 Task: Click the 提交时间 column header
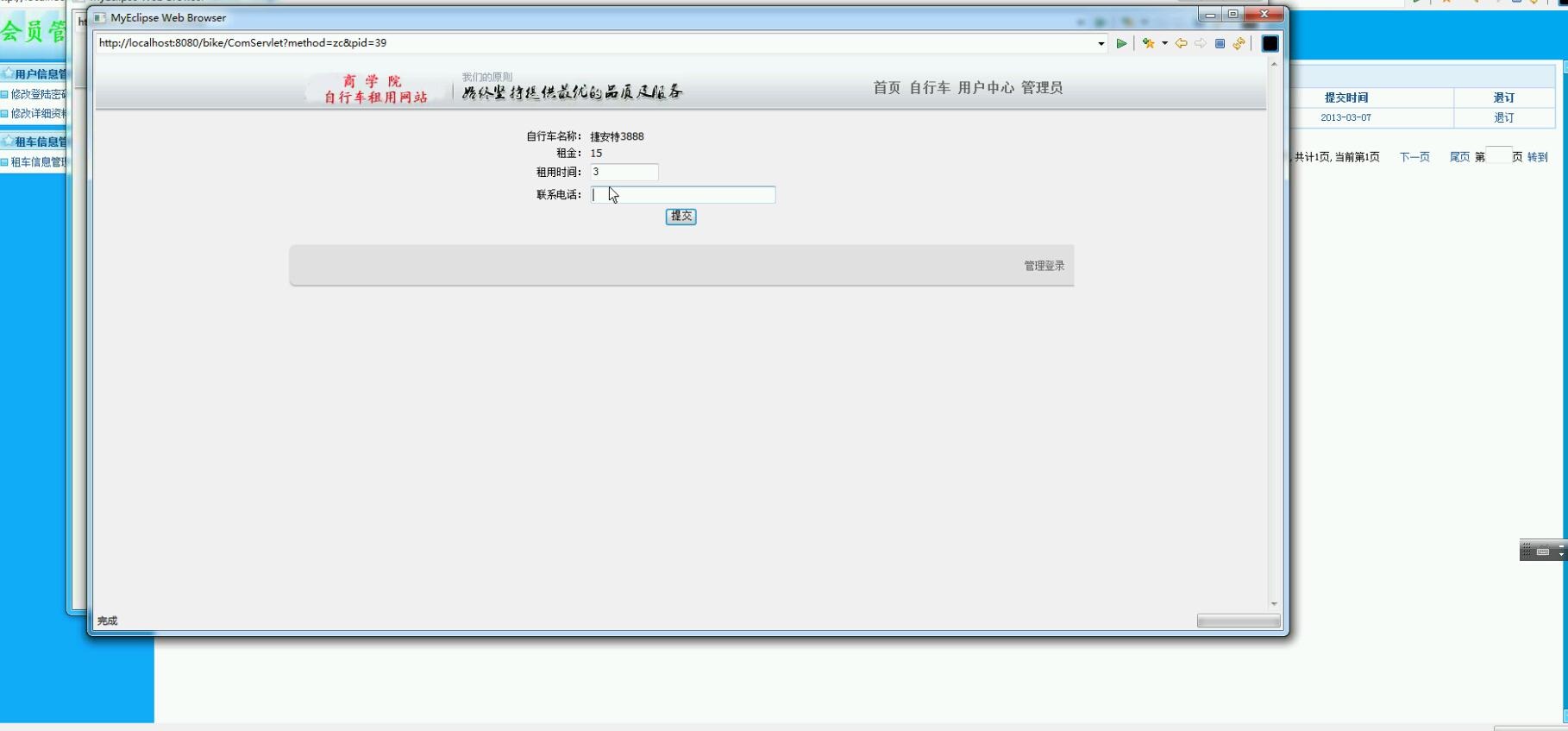click(x=1346, y=98)
